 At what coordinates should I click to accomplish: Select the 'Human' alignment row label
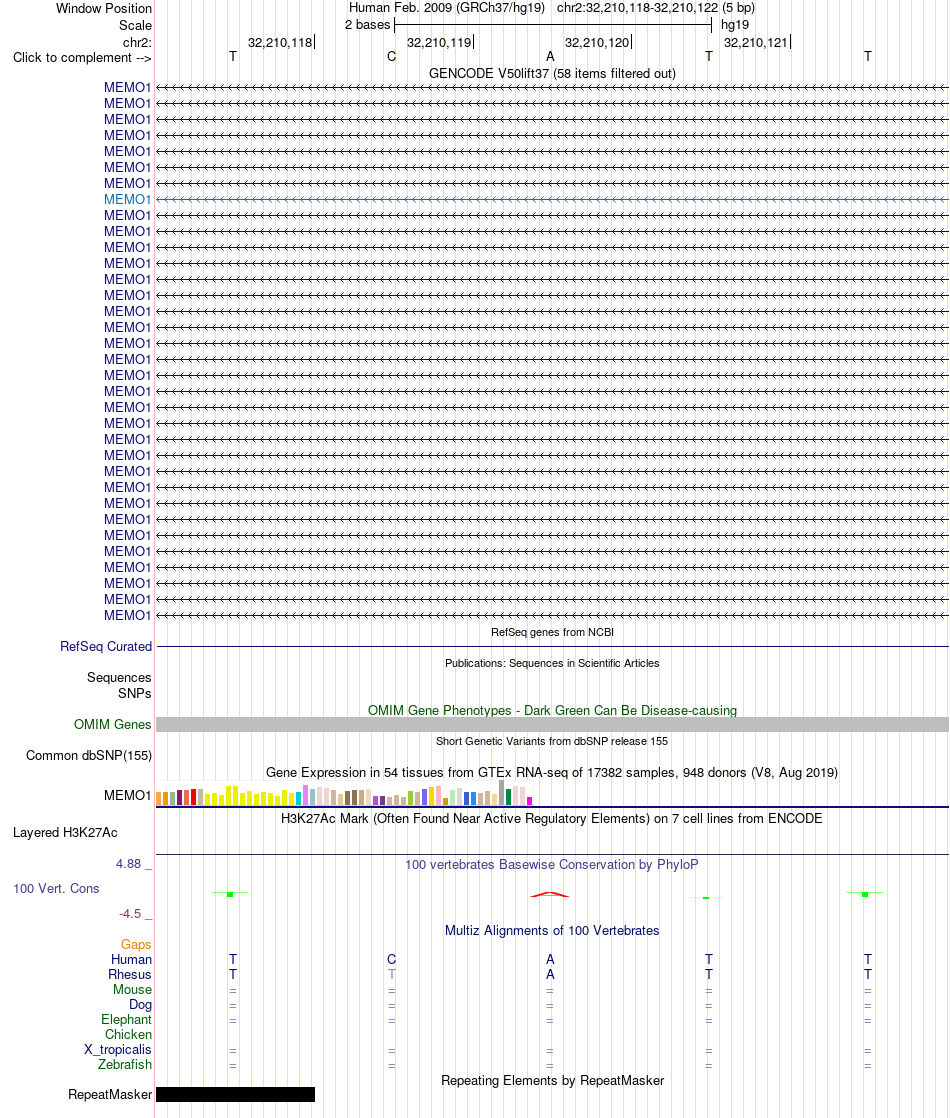(x=131, y=960)
